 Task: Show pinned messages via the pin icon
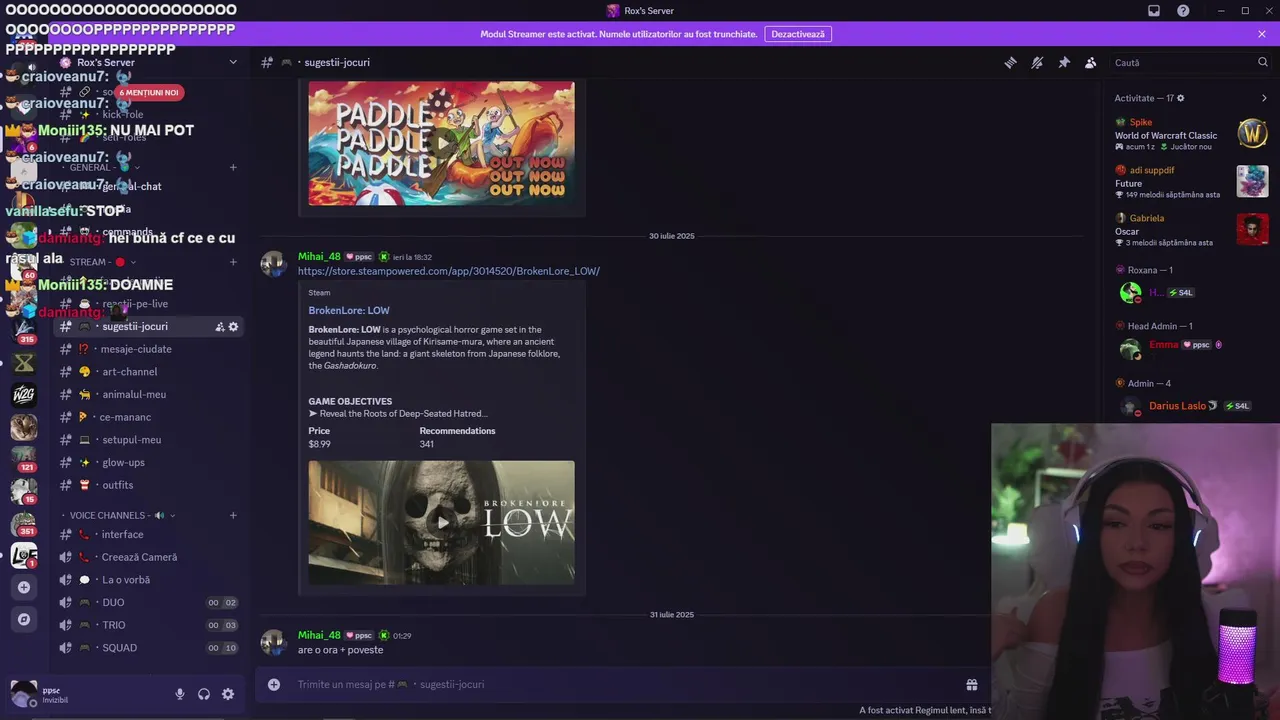coord(1064,62)
